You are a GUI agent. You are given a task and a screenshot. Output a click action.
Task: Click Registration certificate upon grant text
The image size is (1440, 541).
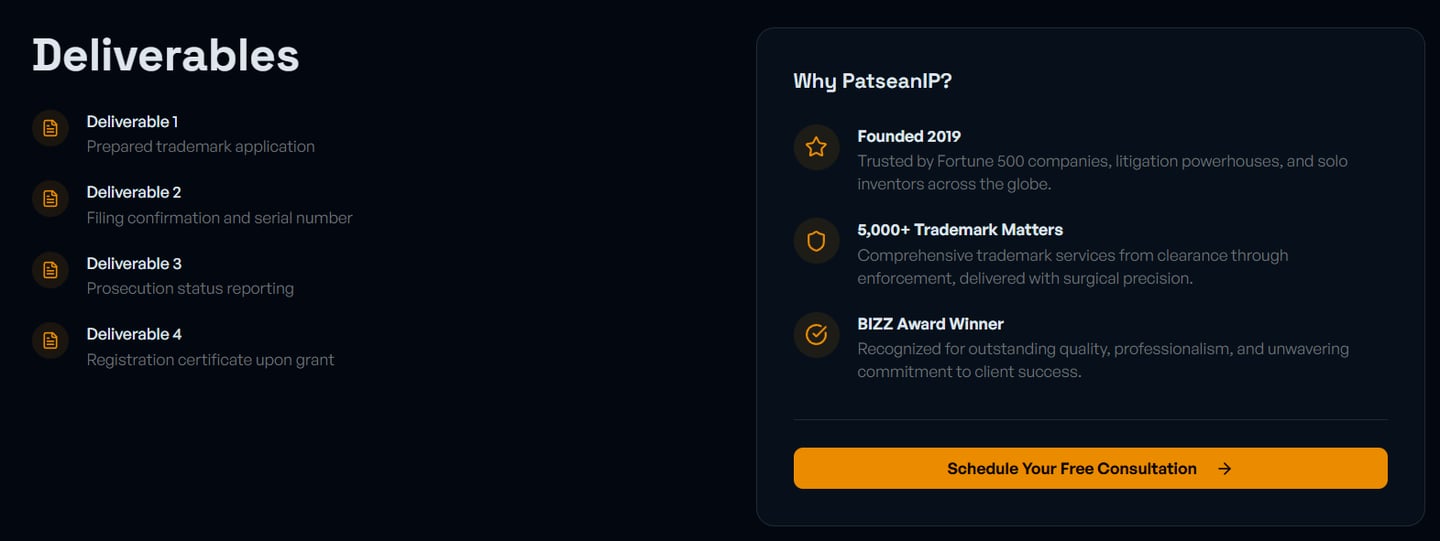(211, 359)
